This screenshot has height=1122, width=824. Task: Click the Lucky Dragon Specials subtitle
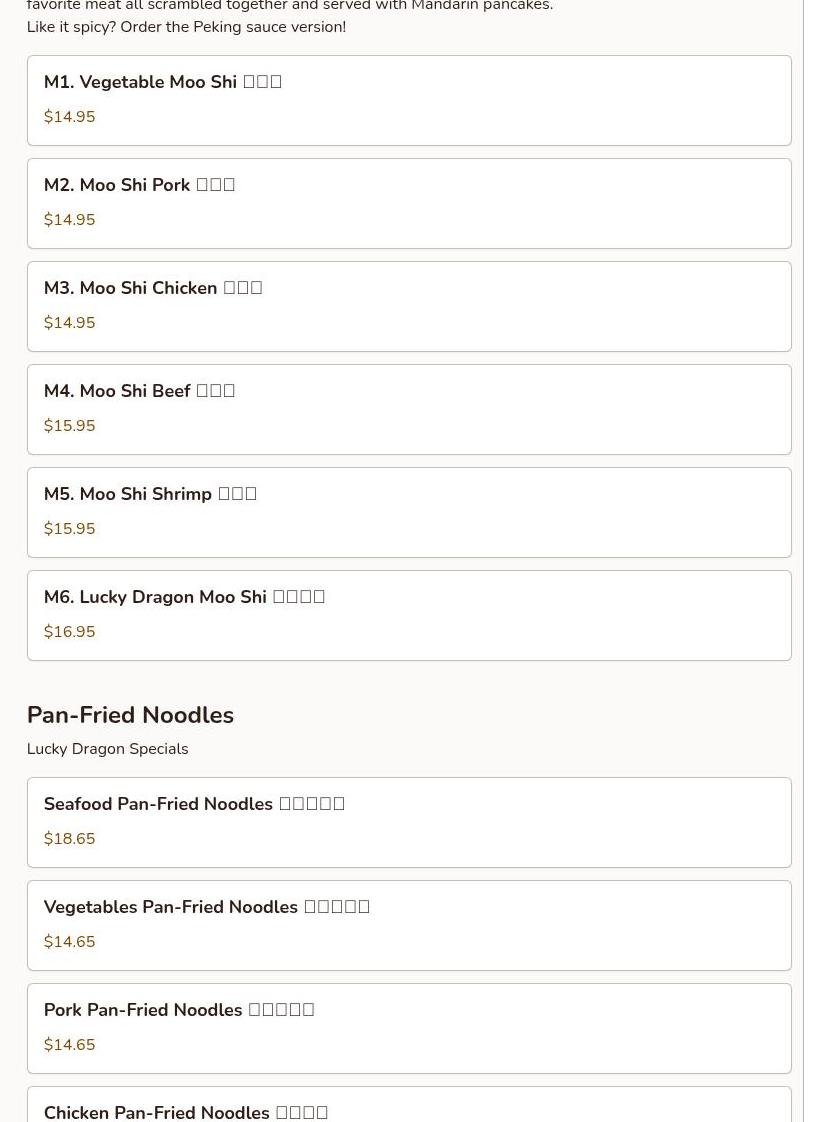coord(107,749)
